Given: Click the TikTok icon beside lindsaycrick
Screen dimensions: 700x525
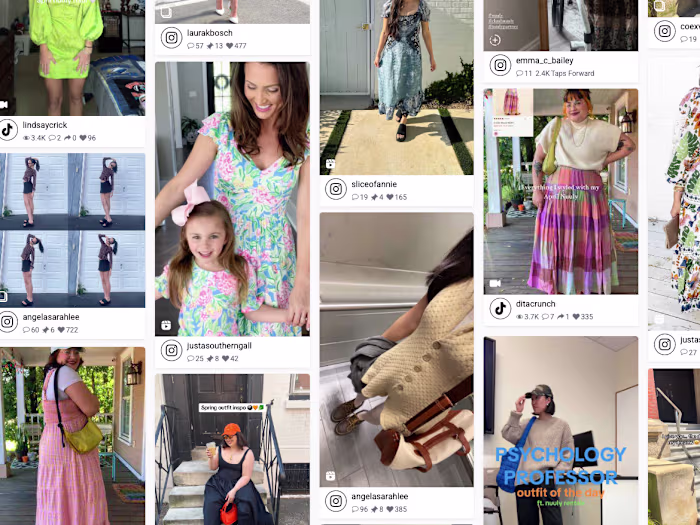Looking at the screenshot, I should pos(7,130).
